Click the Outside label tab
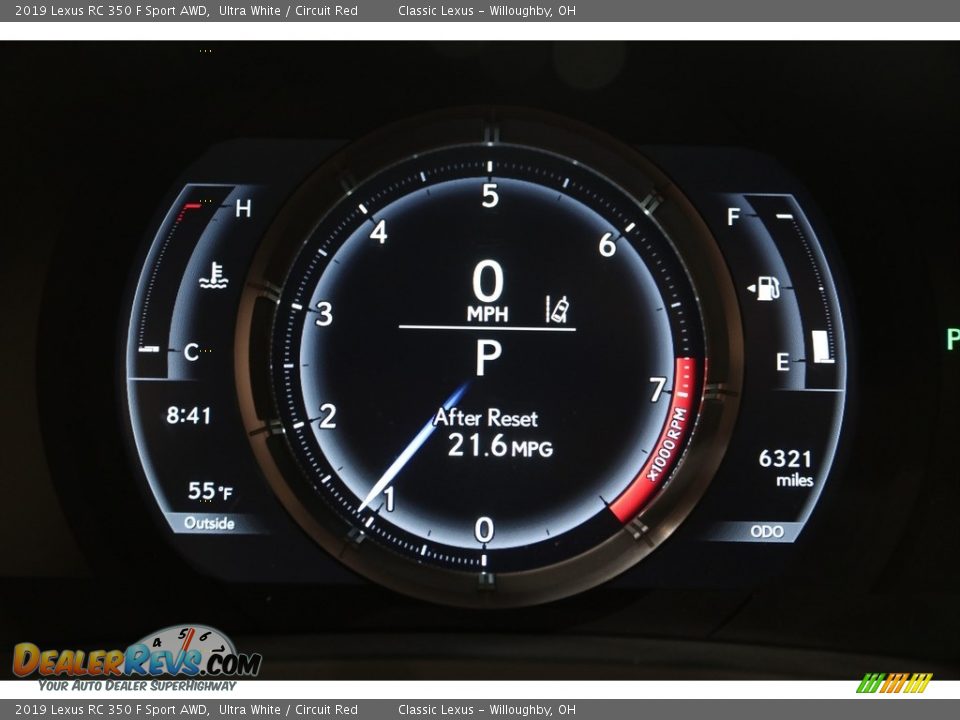 click(209, 523)
